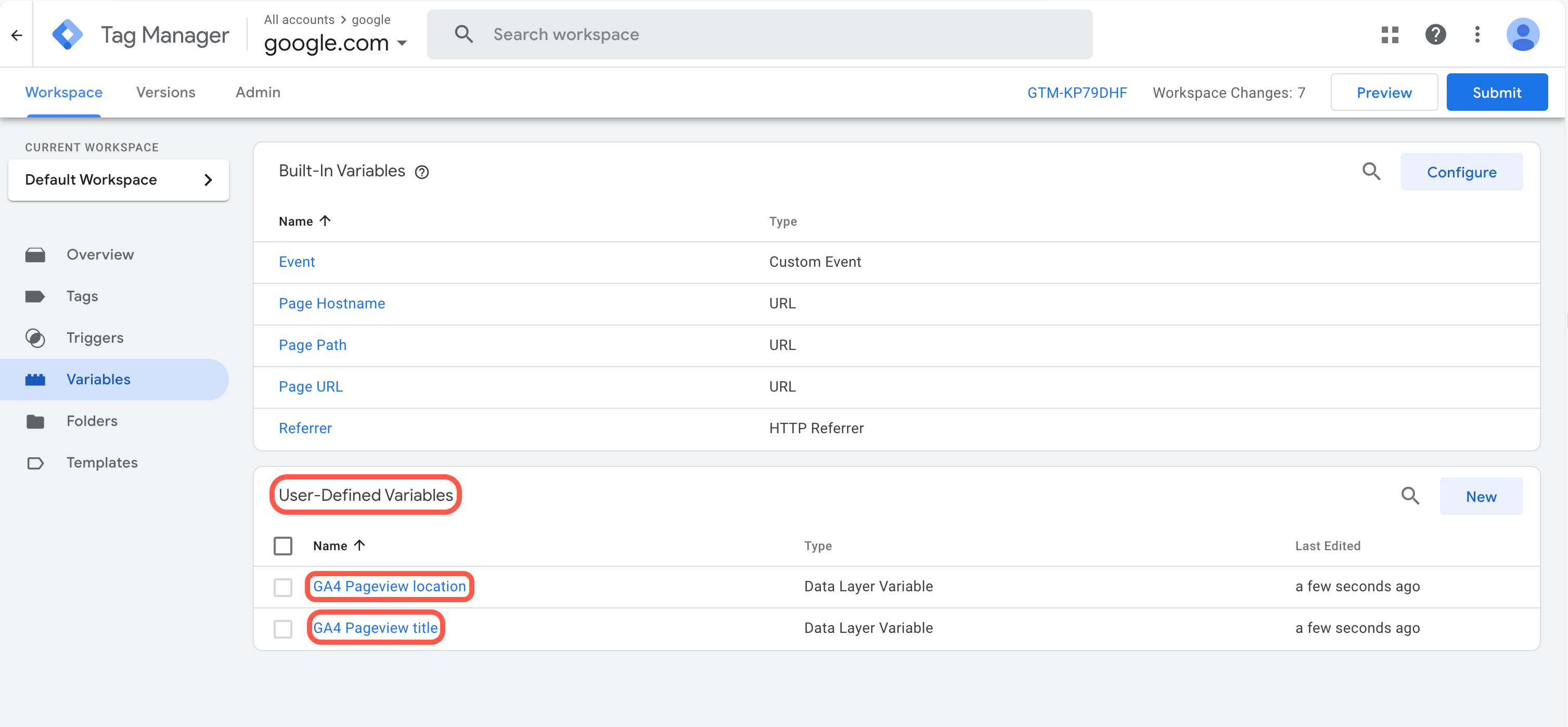Screen dimensions: 1568x727
Task: Click the Last Edited column header
Action: pos(1327,546)
